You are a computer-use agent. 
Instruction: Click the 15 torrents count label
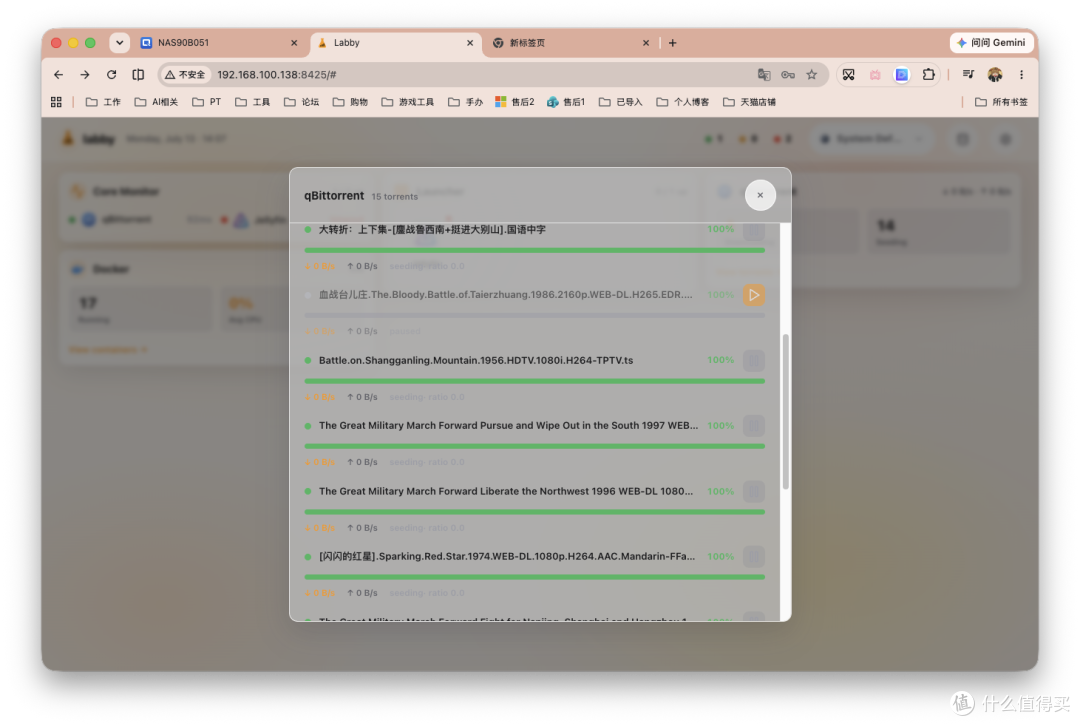[x=395, y=197]
